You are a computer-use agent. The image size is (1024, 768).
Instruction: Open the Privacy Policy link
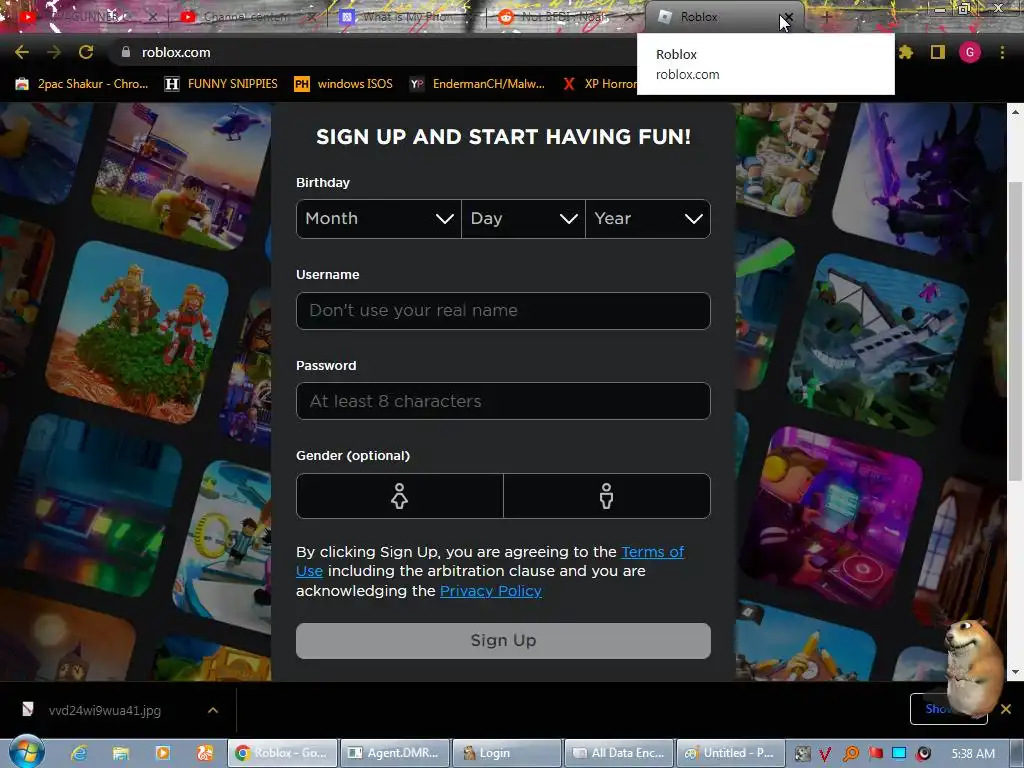(x=490, y=591)
